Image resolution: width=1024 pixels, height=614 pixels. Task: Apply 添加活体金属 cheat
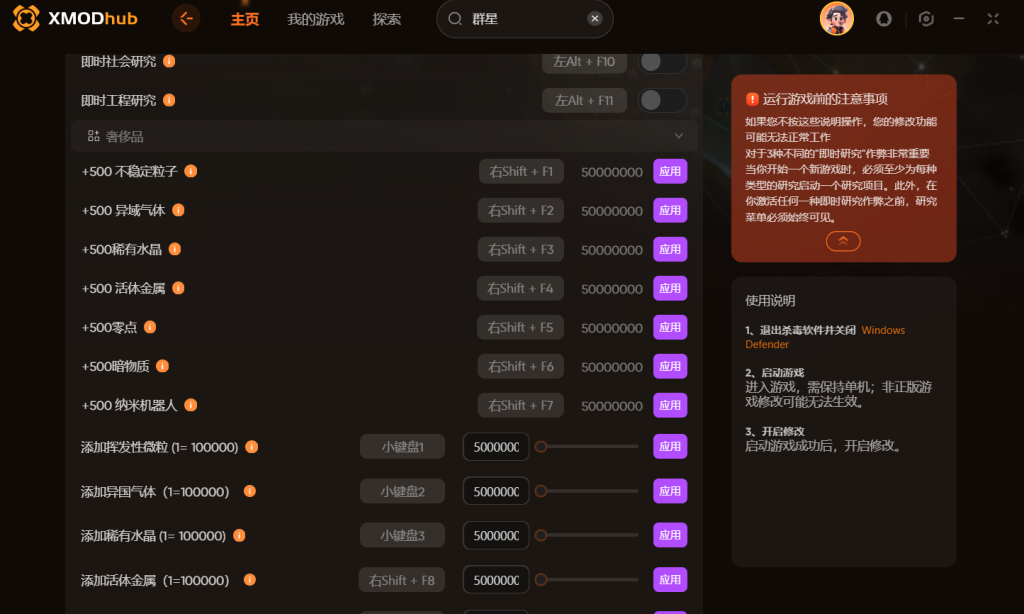[670, 580]
